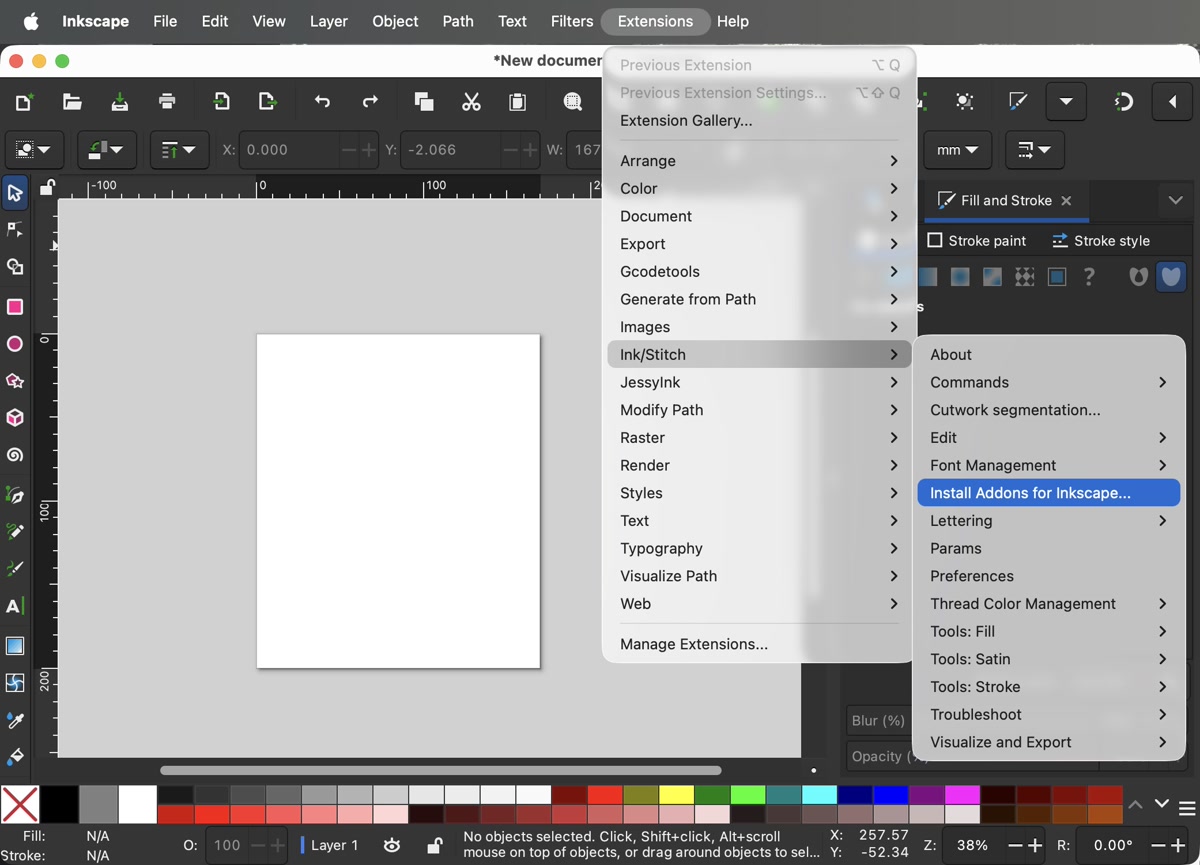The width and height of the screenshot is (1200, 865).
Task: Switch to the Stroke style tab
Action: 1100,240
